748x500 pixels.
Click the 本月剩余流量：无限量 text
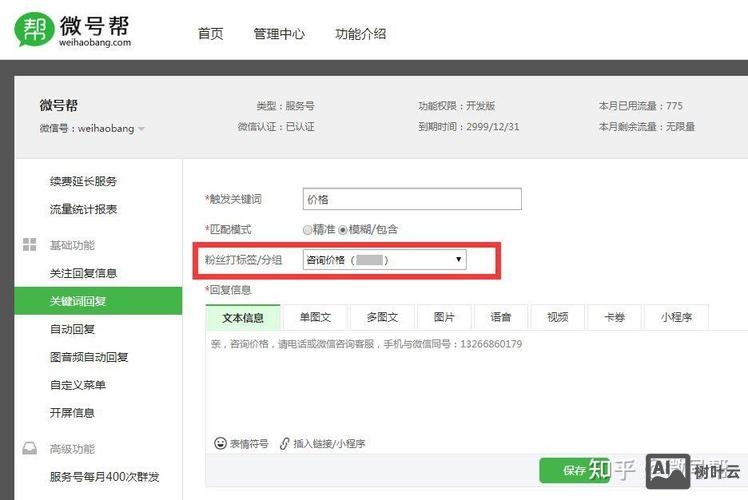(x=647, y=126)
